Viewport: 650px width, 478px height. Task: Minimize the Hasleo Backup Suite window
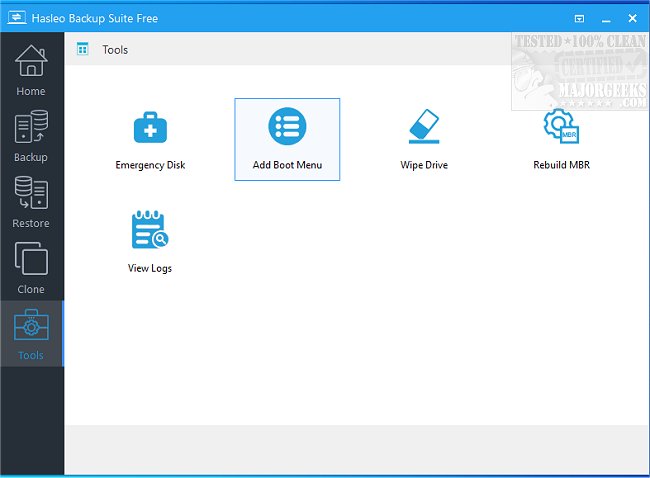(606, 19)
